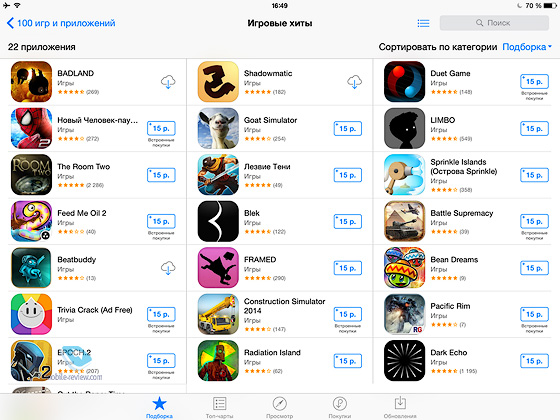Buy Radiation Island for 15 р.
The width and height of the screenshot is (560, 420).
click(x=348, y=361)
